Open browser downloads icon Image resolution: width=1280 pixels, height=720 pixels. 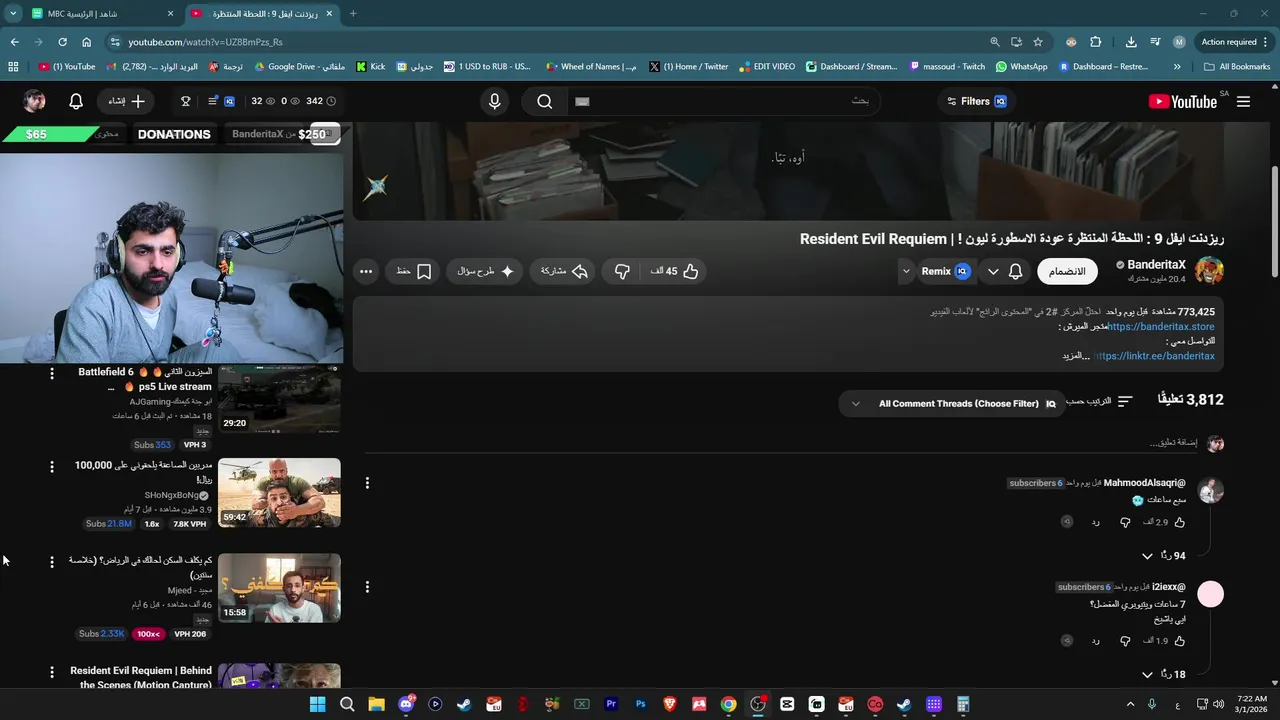pos(1131,42)
